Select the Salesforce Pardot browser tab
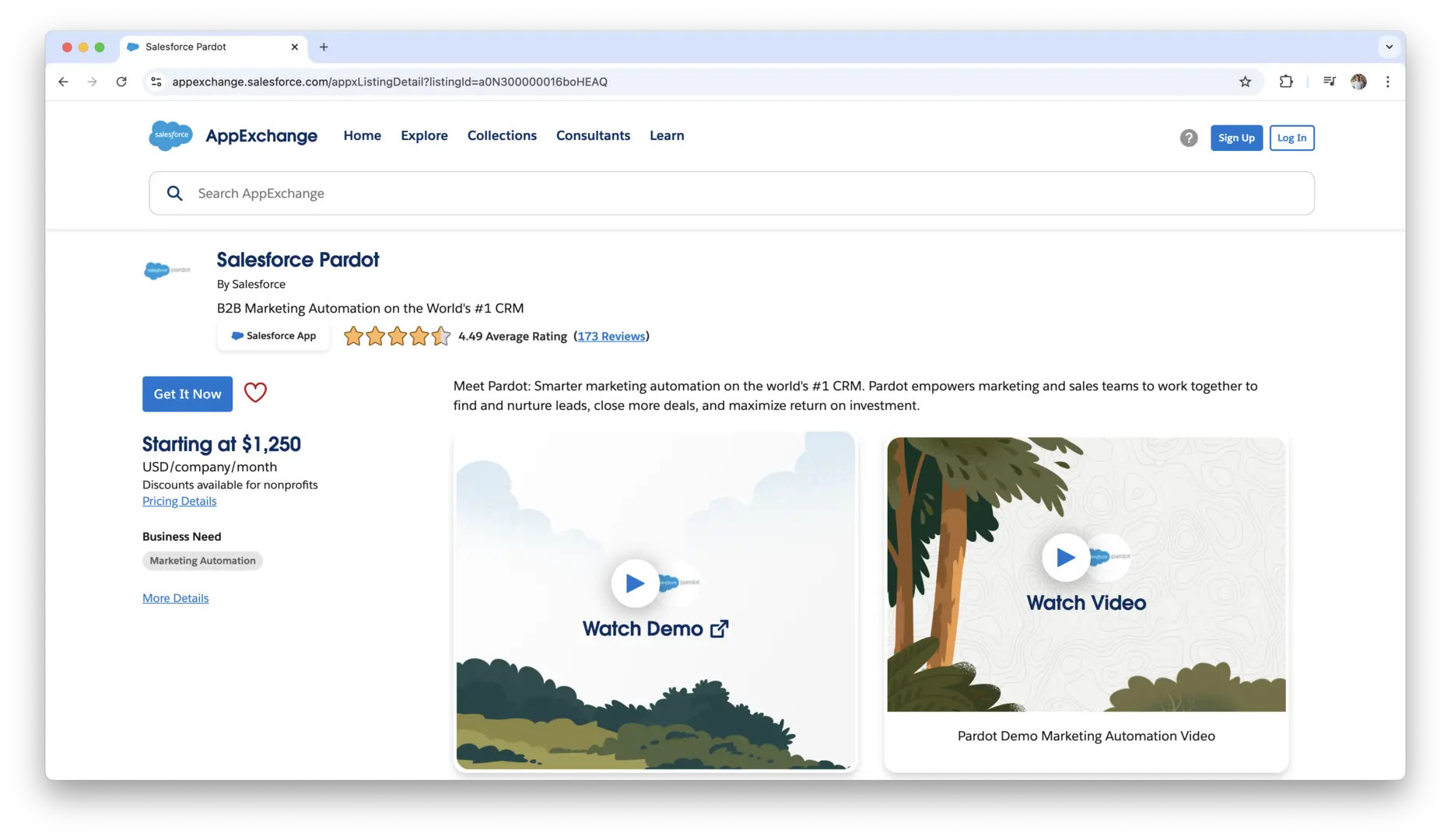Image resolution: width=1451 pixels, height=840 pixels. point(214,47)
